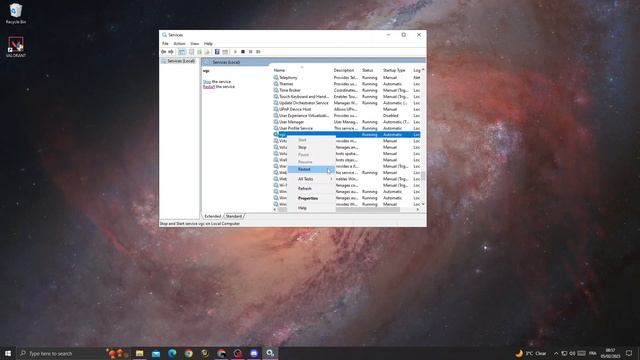Click the Restart Service toolbar icon
Image resolution: width=640 pixels, height=360 pixels.
(258, 52)
